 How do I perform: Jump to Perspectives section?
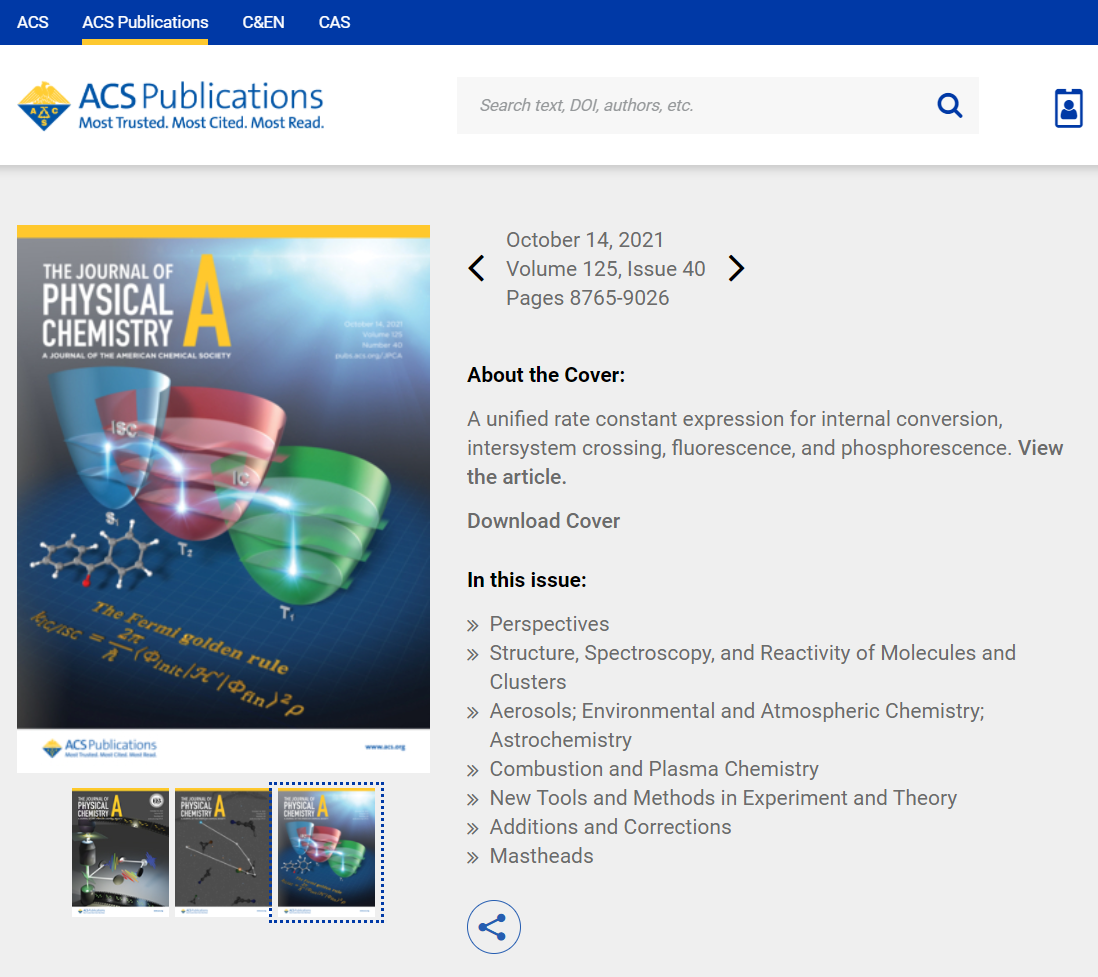coord(549,624)
